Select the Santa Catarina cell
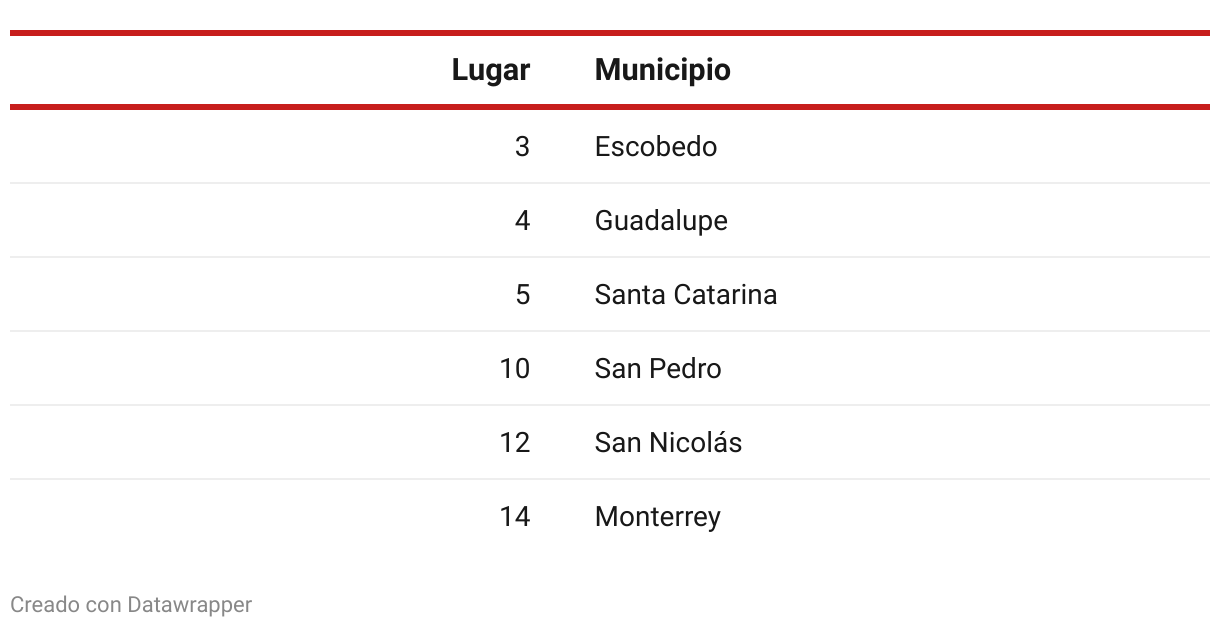The height and width of the screenshot is (628, 1220). 685,295
